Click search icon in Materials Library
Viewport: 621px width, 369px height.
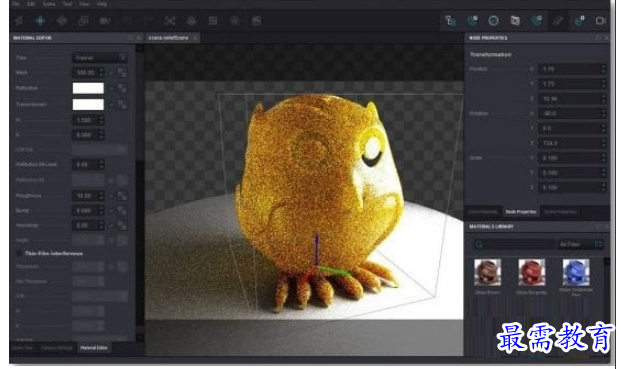click(x=479, y=244)
